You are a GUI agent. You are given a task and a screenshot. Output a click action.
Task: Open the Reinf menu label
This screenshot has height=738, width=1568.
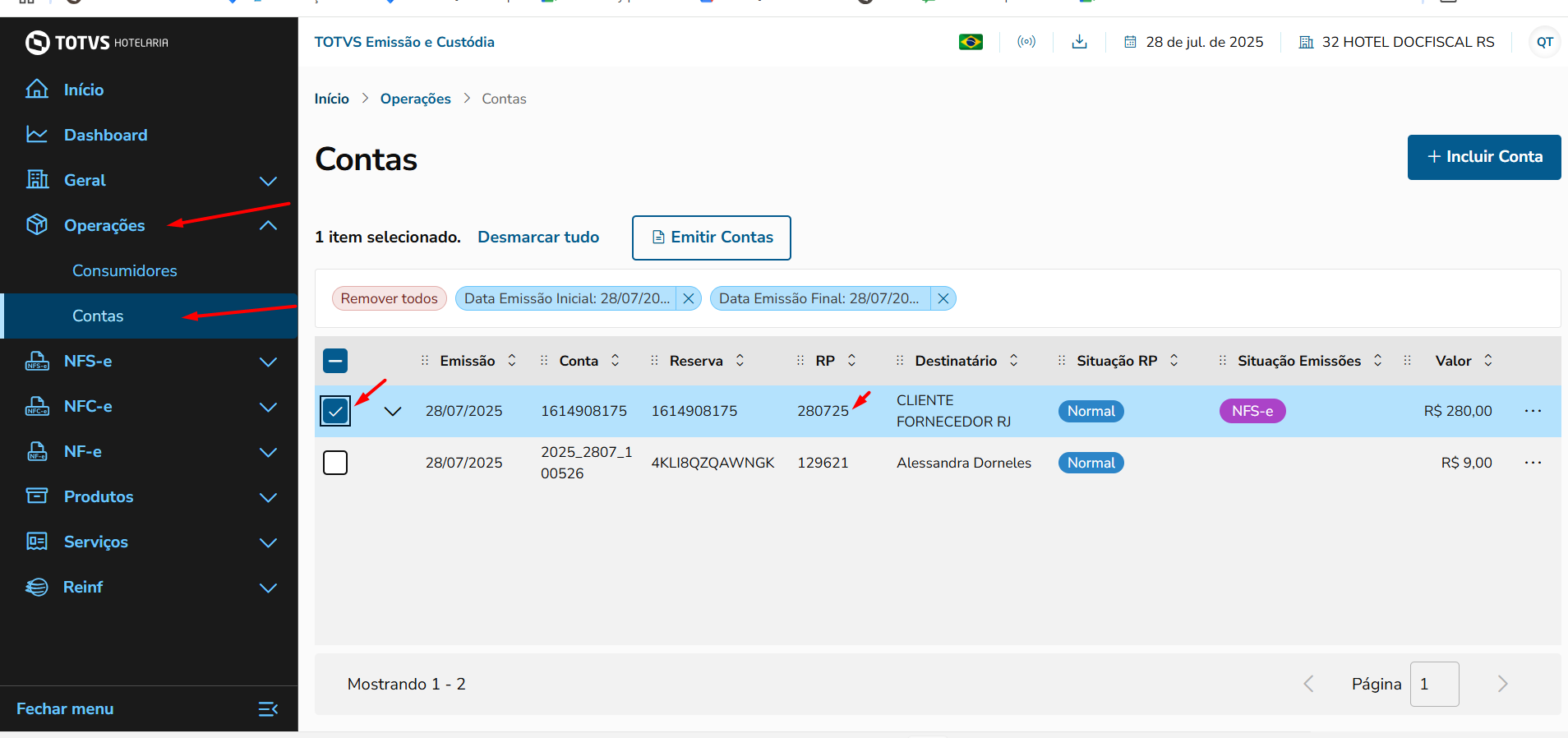pyautogui.click(x=83, y=587)
